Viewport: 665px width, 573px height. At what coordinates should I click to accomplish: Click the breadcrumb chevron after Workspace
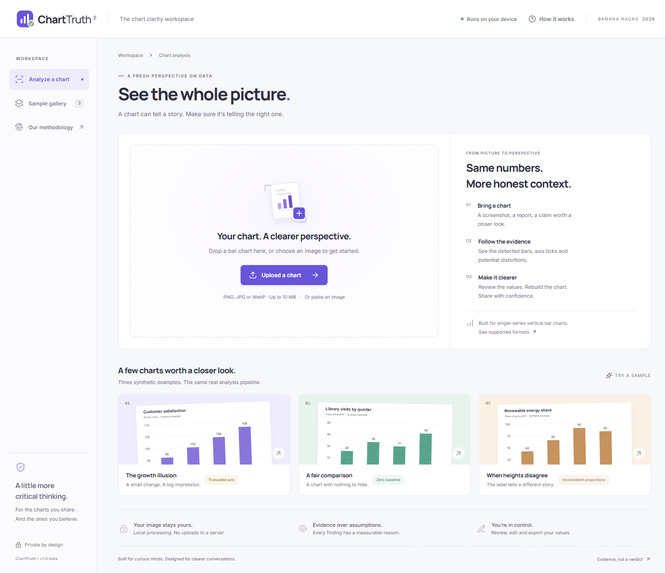151,55
